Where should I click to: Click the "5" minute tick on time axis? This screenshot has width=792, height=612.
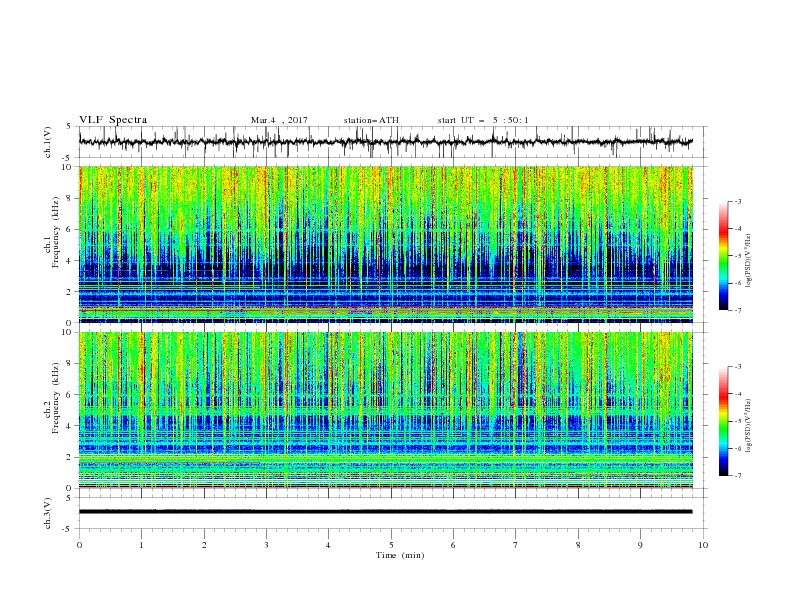pyautogui.click(x=391, y=545)
